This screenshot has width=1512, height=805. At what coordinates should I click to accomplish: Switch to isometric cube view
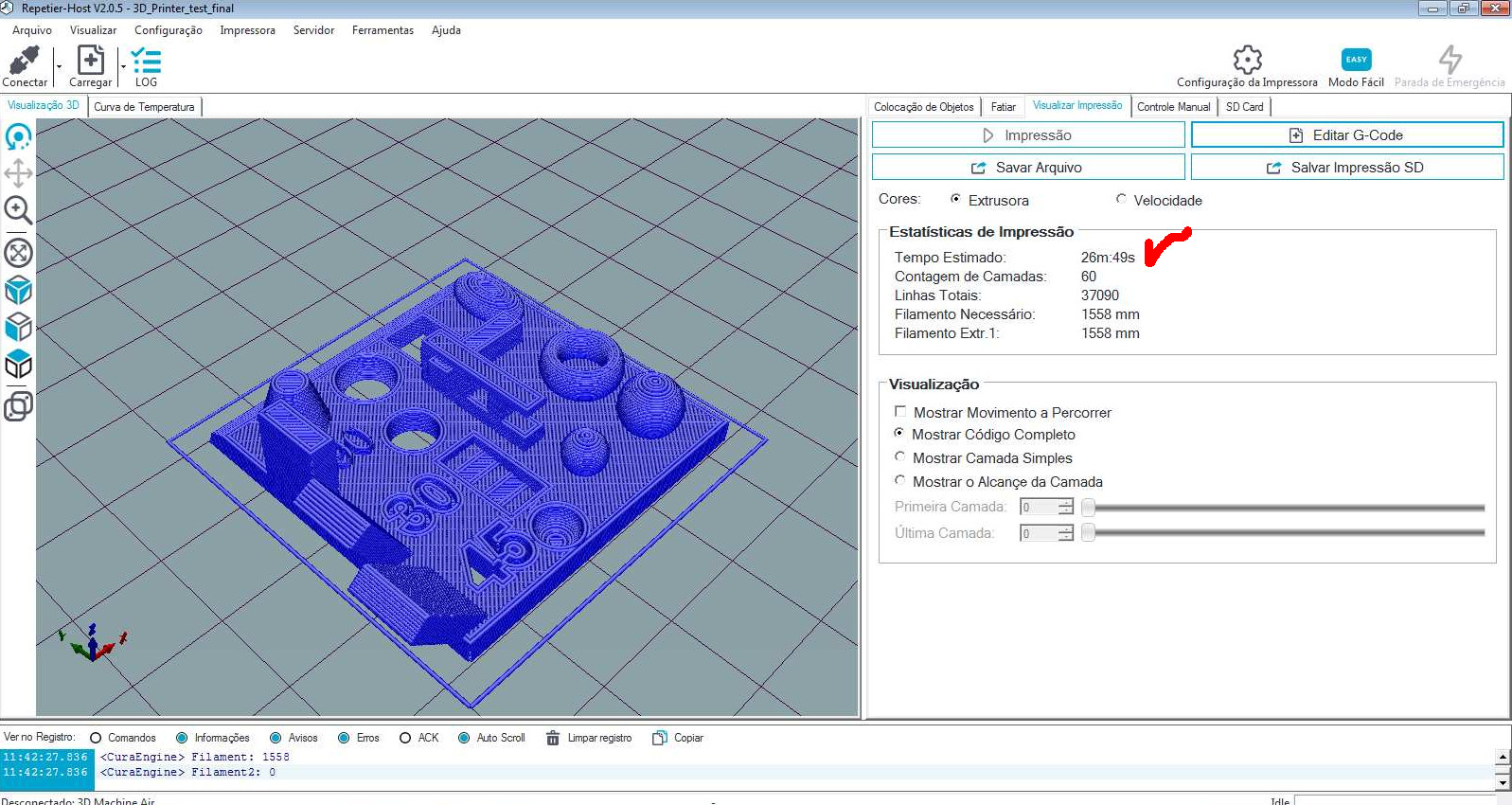click(x=18, y=290)
